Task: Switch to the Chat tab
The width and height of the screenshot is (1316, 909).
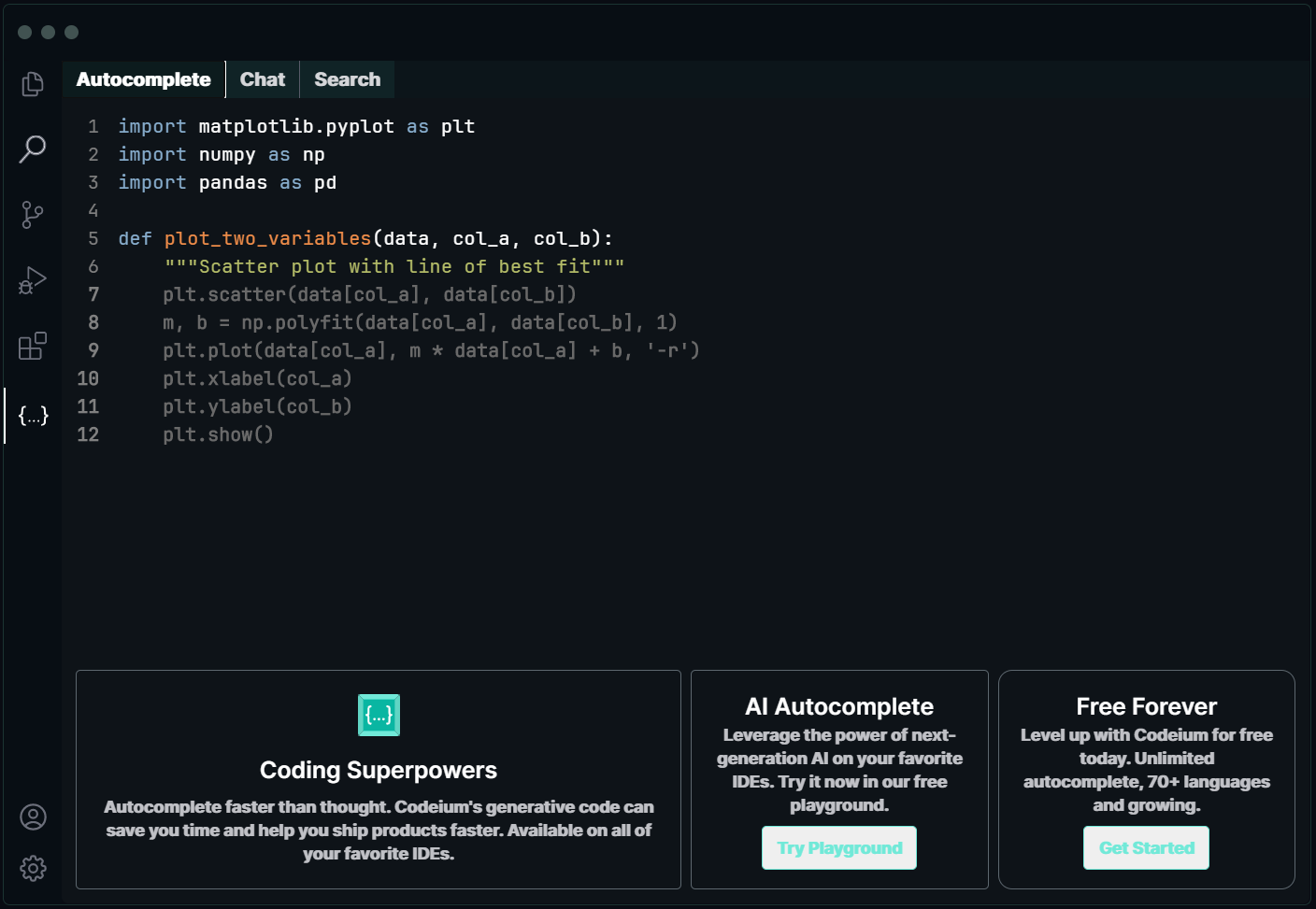Action: pyautogui.click(x=263, y=79)
